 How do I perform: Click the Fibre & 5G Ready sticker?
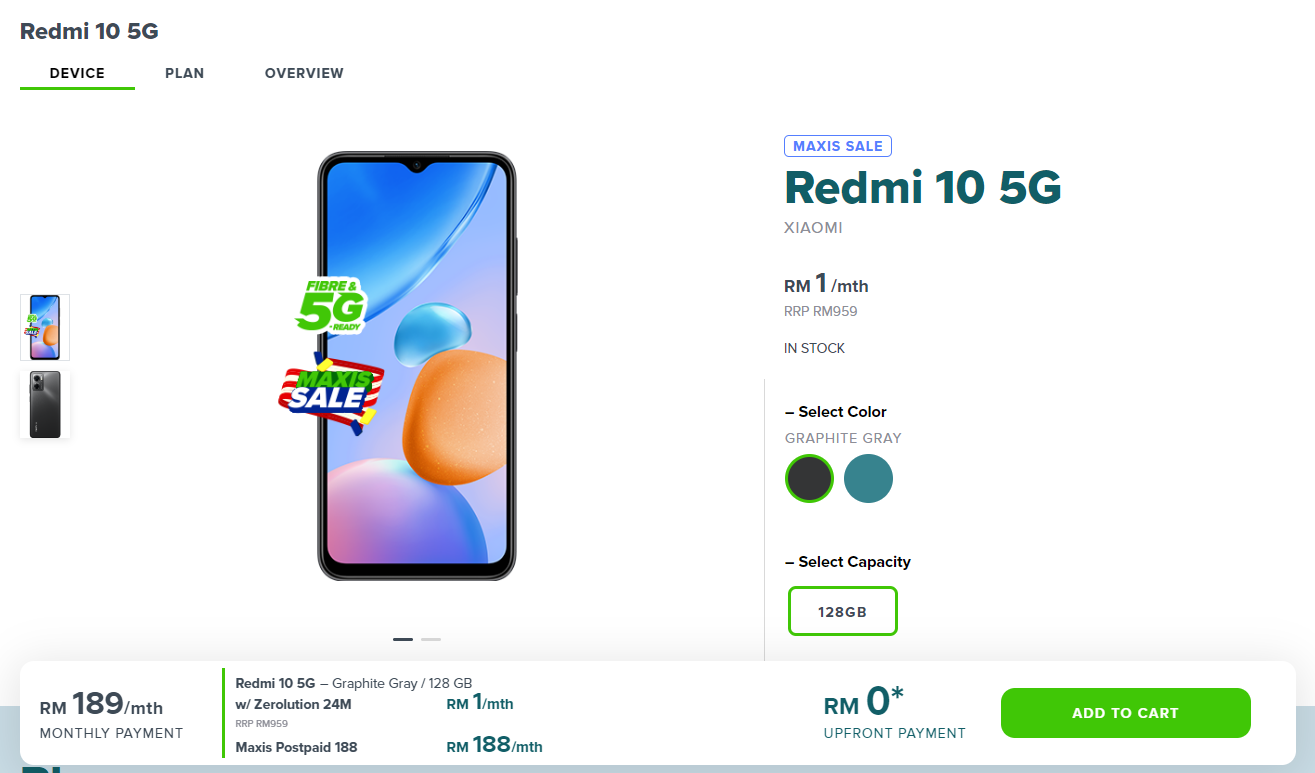click(331, 306)
